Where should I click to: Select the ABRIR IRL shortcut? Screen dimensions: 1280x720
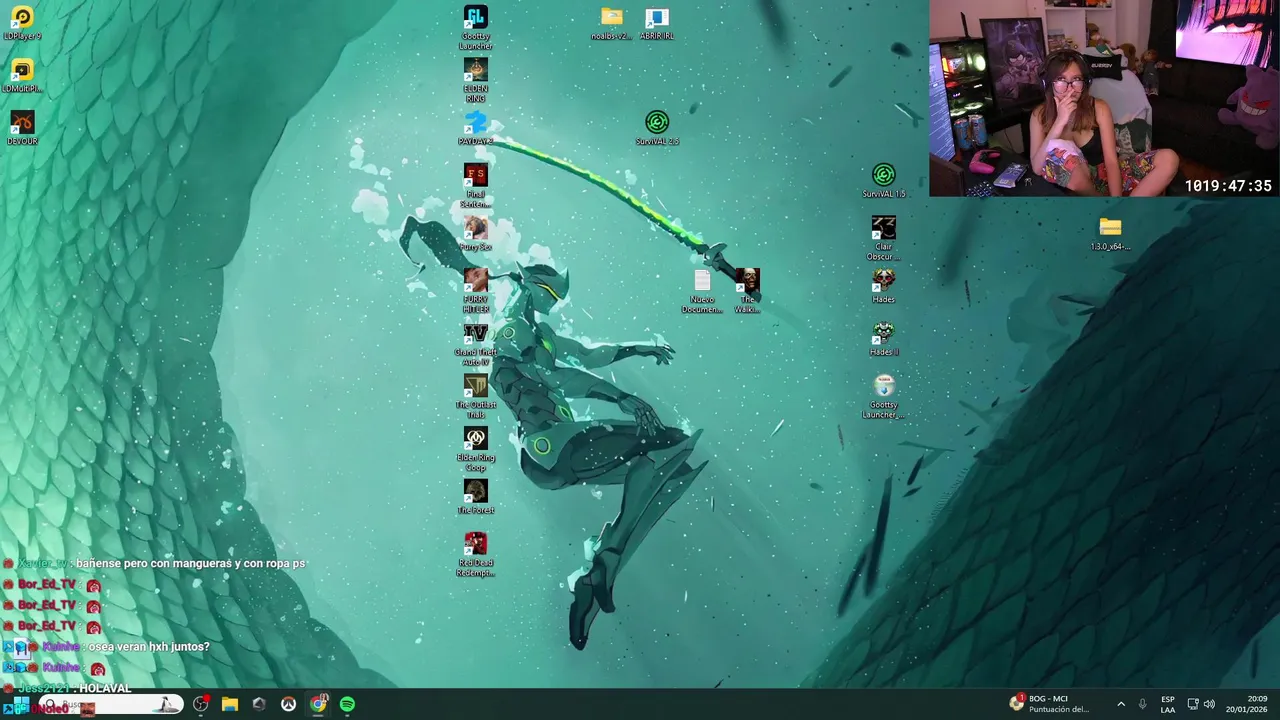[656, 23]
